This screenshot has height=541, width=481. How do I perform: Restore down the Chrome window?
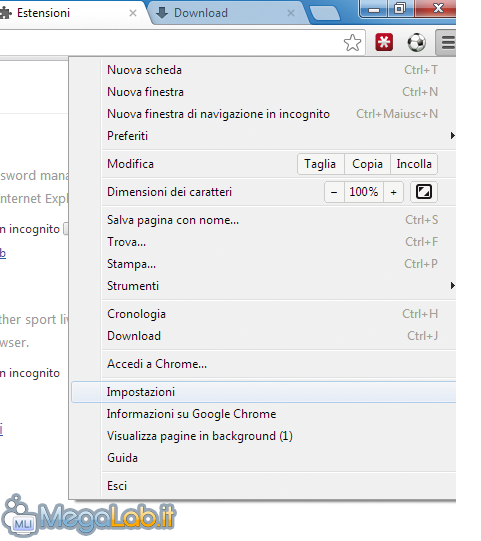click(400, 8)
